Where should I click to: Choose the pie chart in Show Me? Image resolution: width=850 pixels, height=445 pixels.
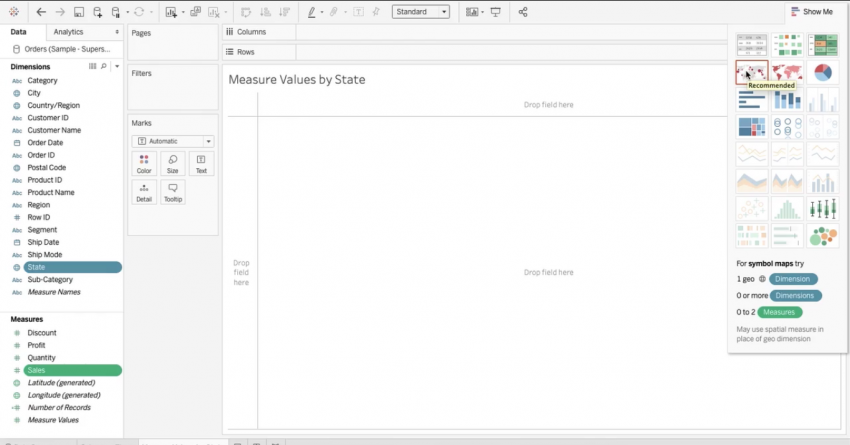point(823,72)
